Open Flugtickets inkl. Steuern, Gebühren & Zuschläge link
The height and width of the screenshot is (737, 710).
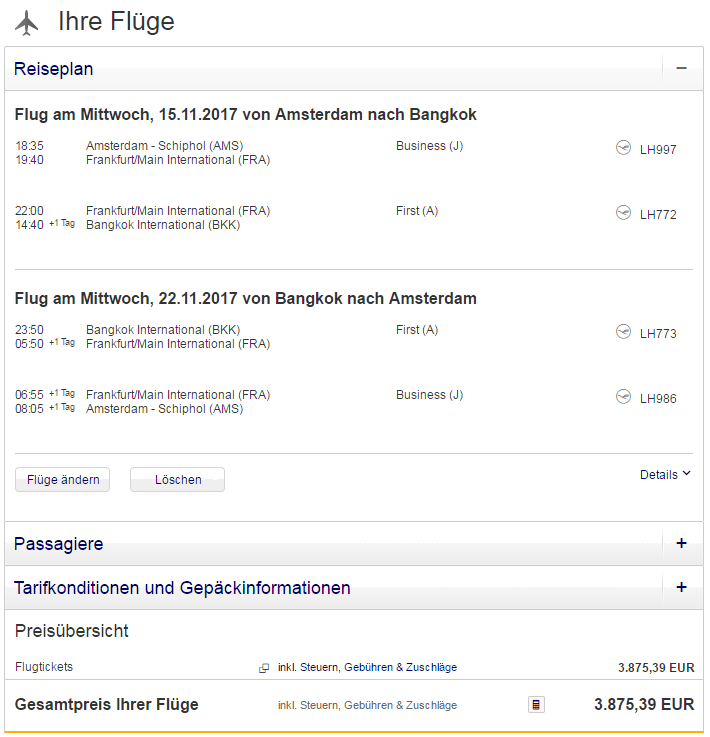click(x=367, y=667)
